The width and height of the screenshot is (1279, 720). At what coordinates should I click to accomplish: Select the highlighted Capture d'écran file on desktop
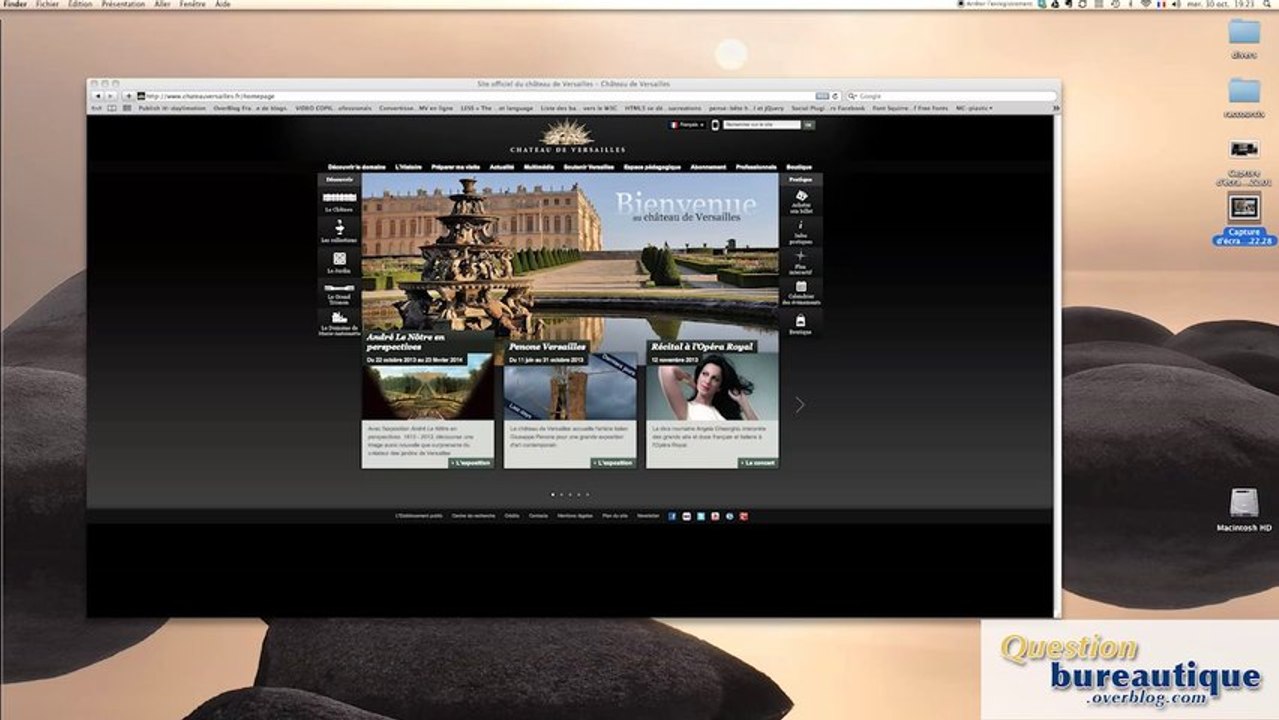coord(1244,220)
